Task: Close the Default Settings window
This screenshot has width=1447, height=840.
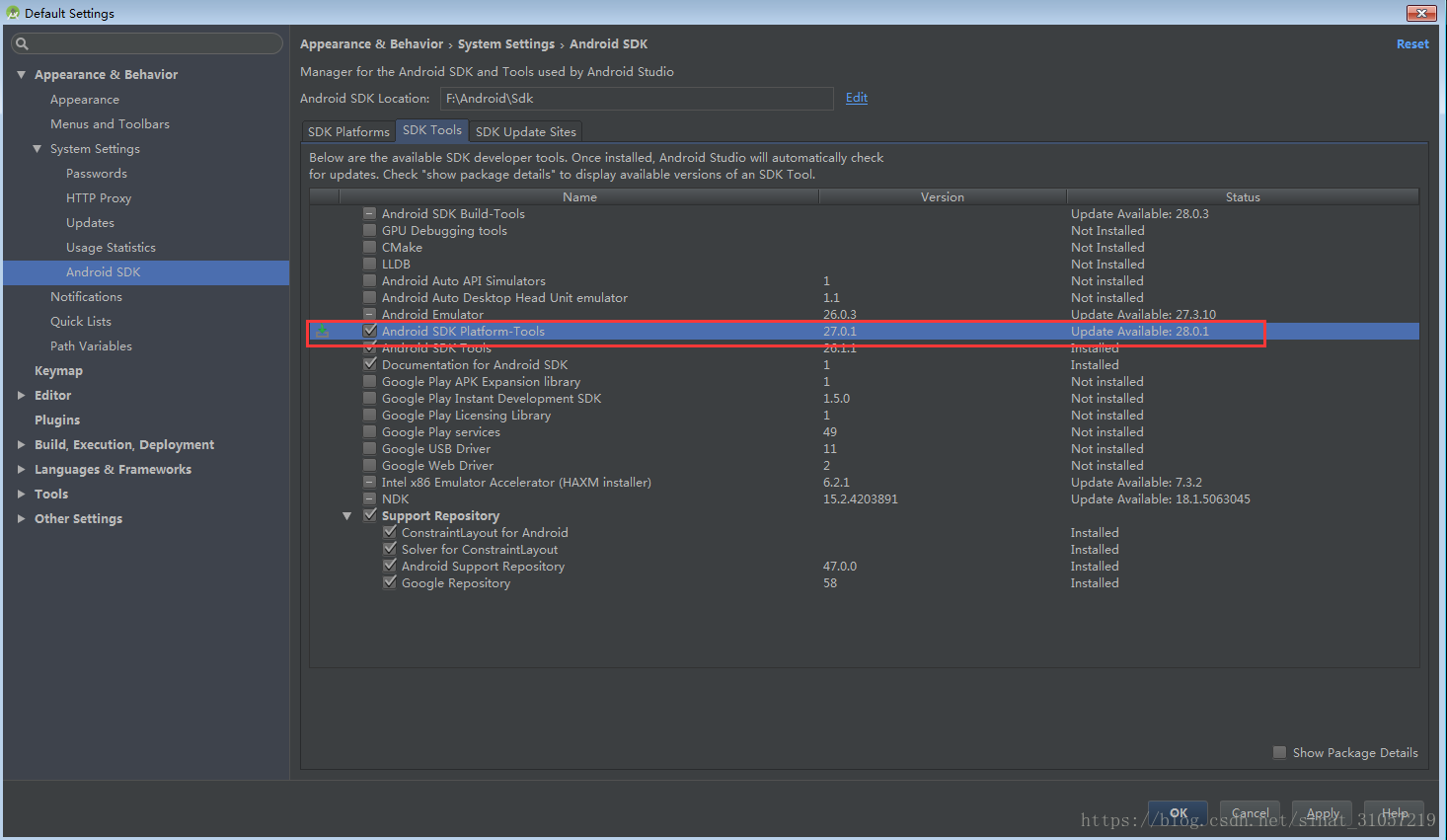Action: pos(1421,13)
